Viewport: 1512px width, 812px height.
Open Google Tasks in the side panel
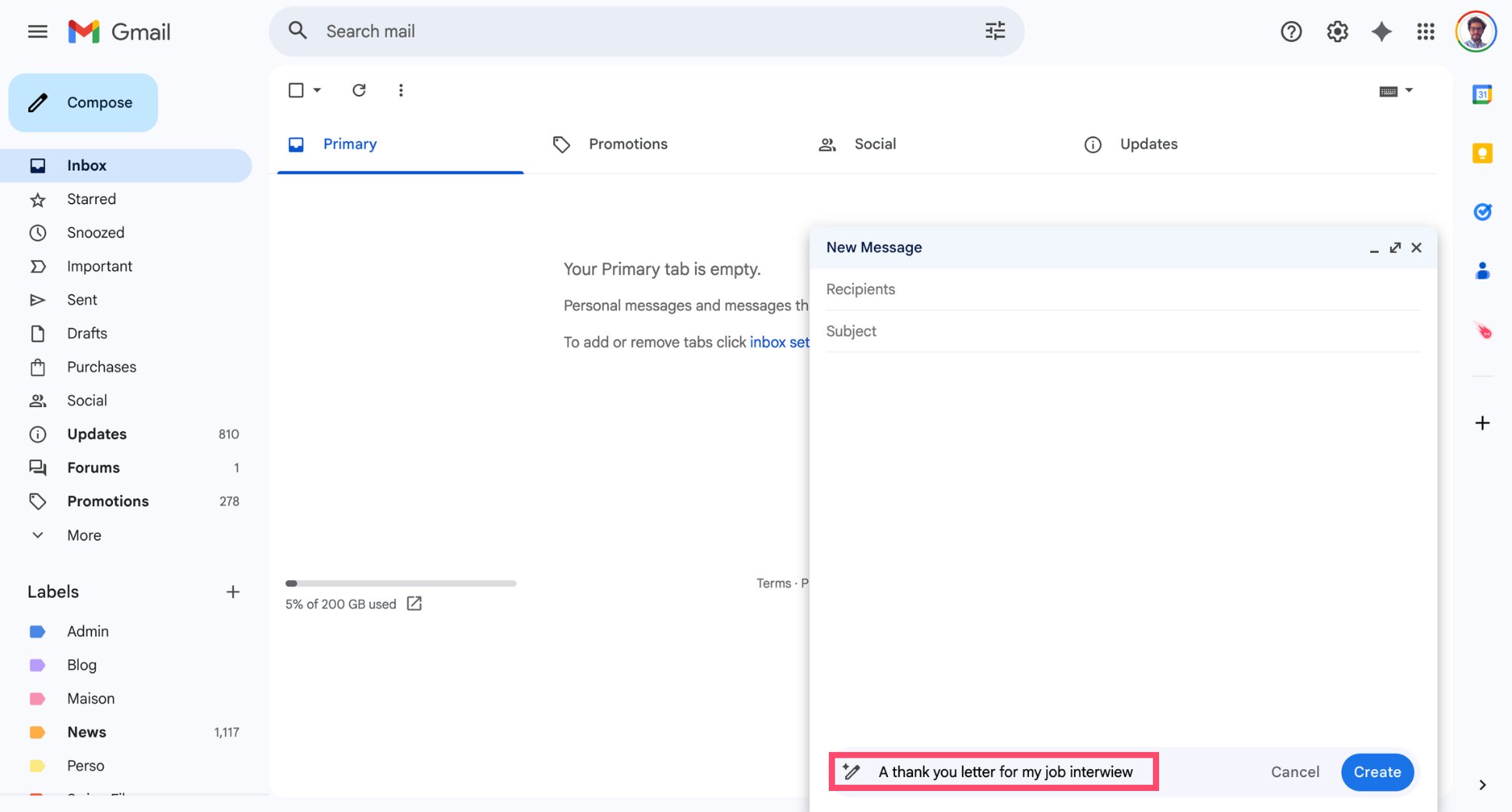pos(1482,212)
